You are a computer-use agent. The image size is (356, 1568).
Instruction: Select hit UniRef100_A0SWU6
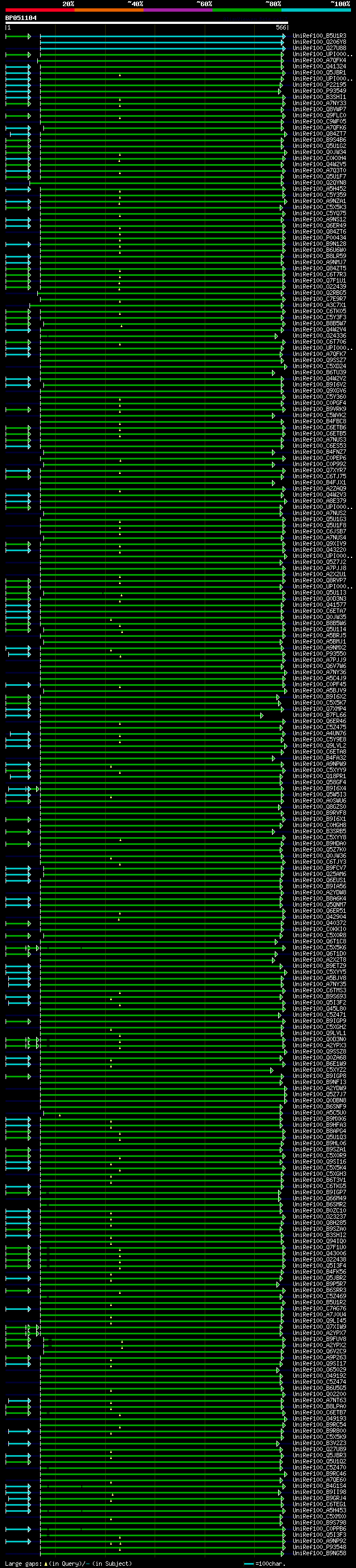click(319, 800)
